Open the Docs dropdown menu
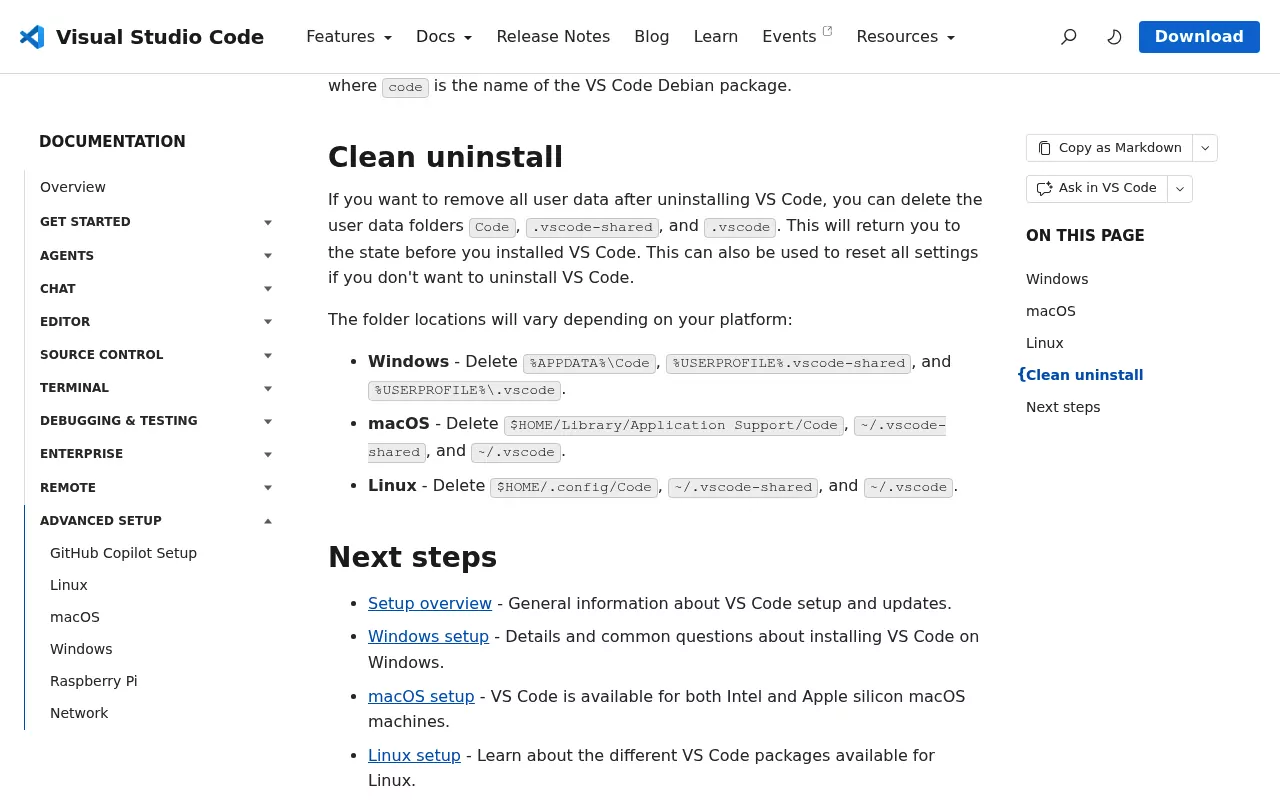This screenshot has height=800, width=1280. (x=444, y=37)
